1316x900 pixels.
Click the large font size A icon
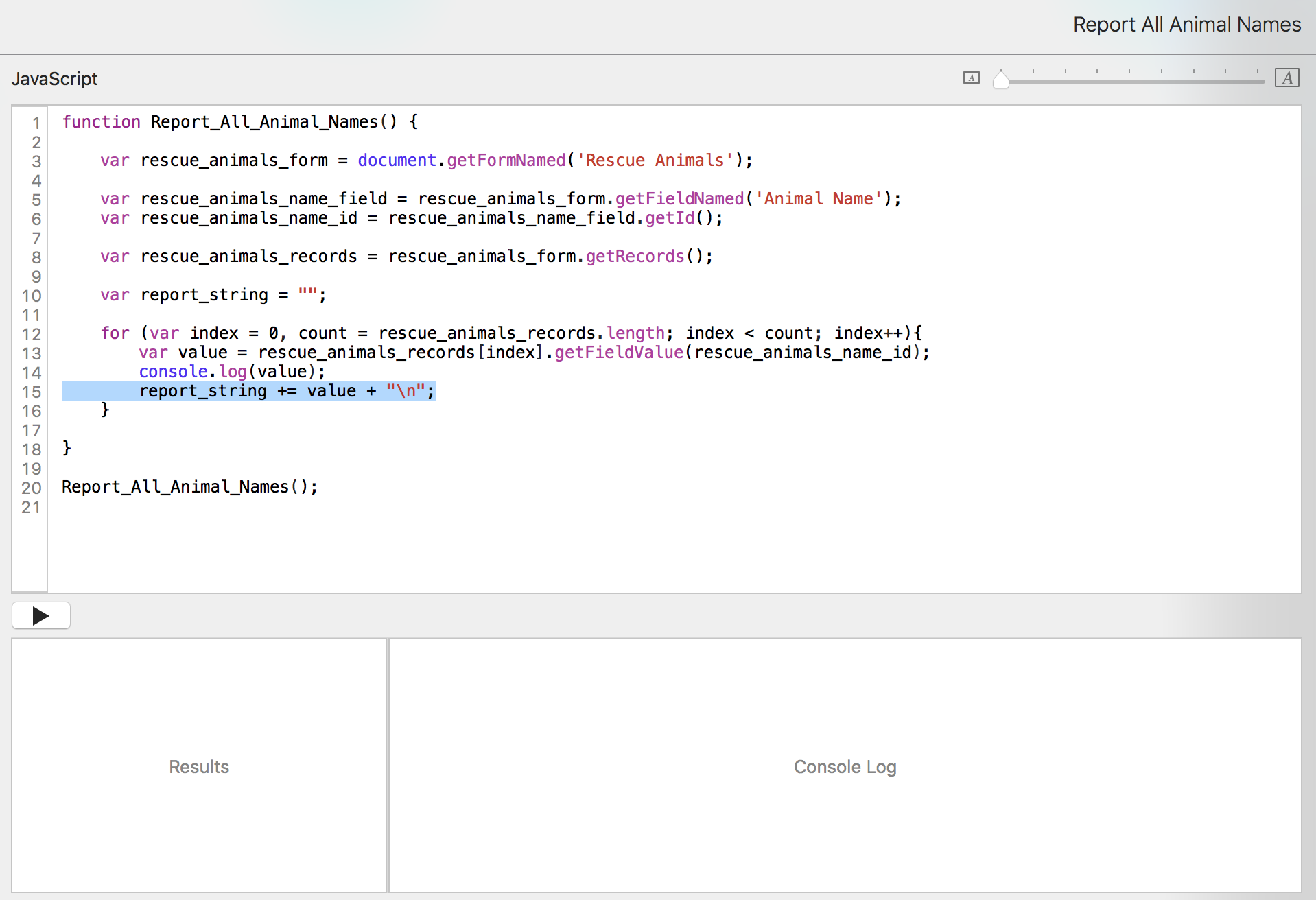tap(1286, 78)
